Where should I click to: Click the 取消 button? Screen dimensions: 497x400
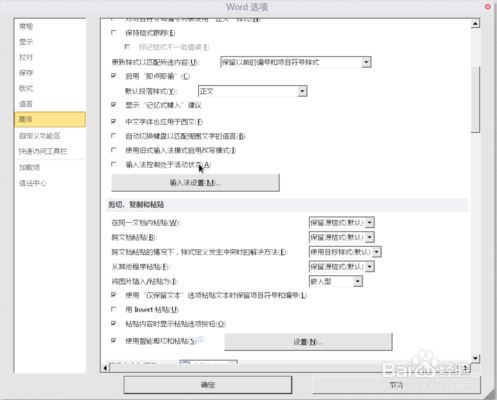tap(396, 385)
